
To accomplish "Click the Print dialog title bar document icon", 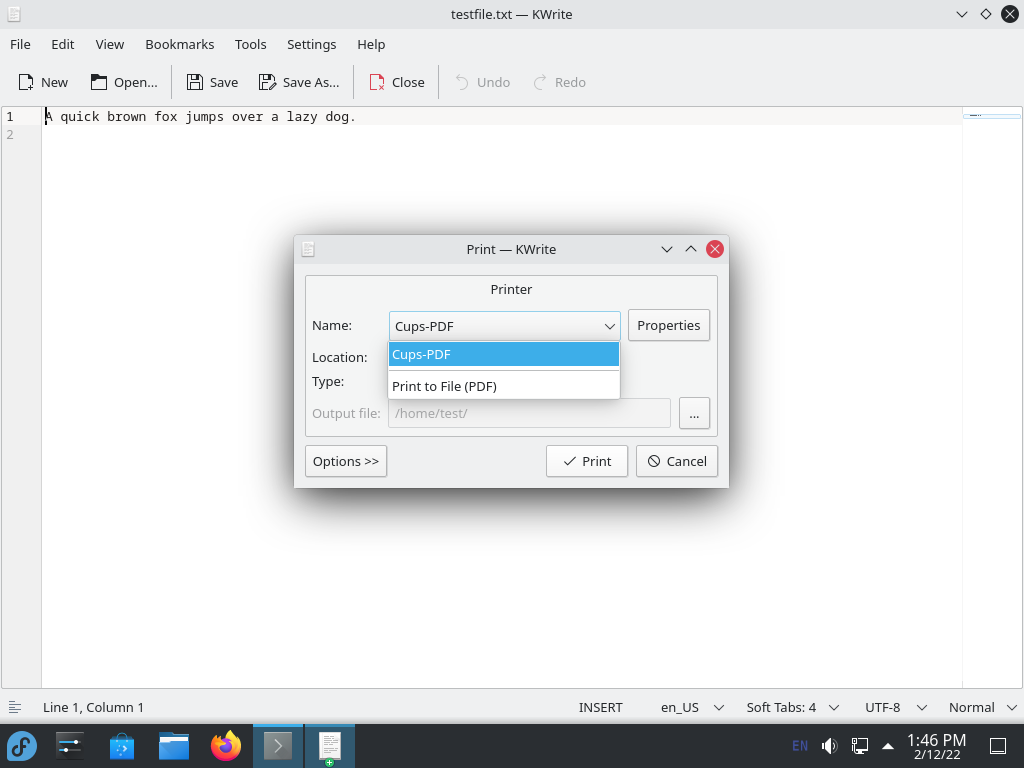I will tap(308, 249).
